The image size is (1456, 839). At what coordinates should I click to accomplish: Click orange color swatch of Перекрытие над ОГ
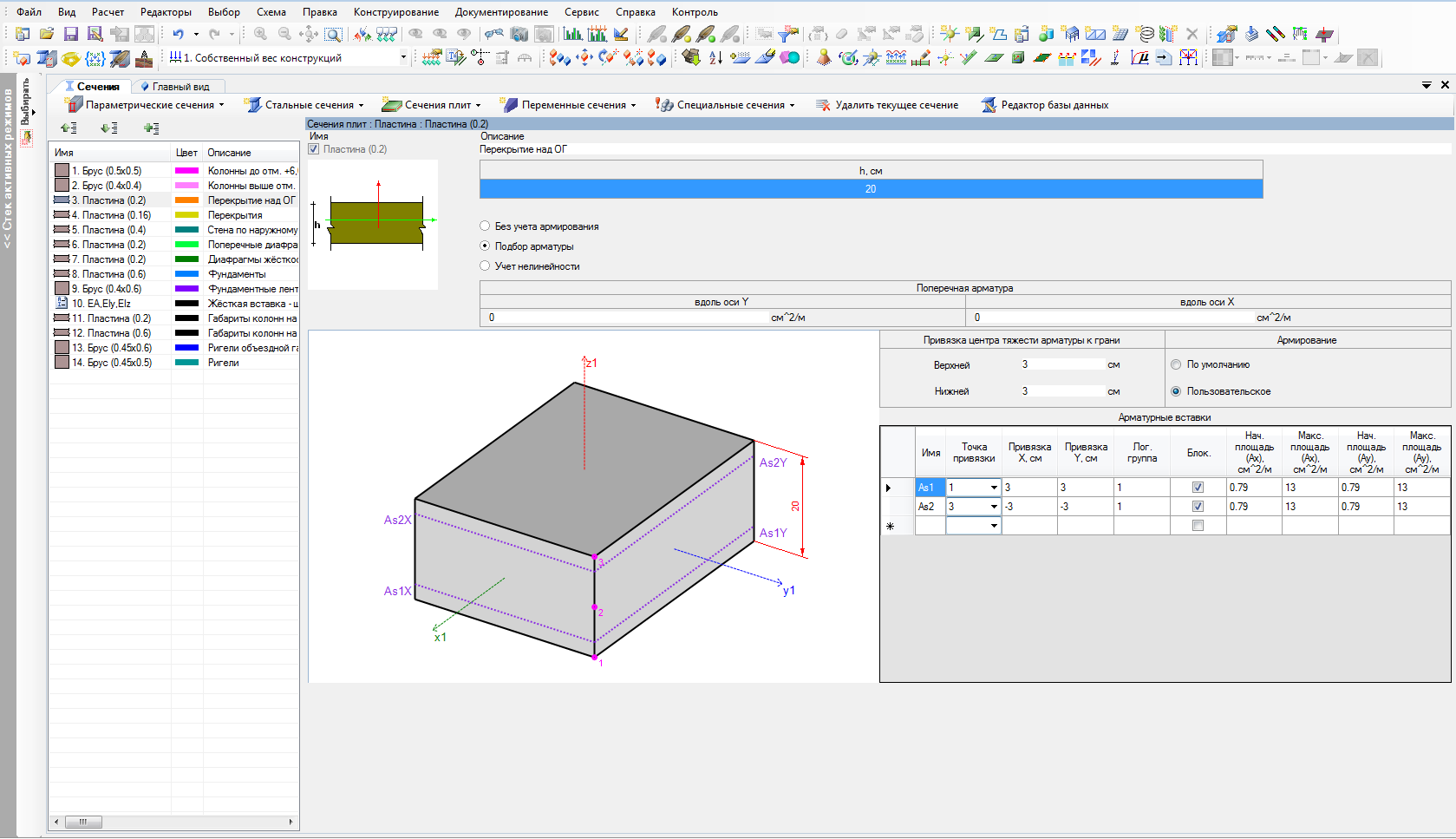[186, 200]
